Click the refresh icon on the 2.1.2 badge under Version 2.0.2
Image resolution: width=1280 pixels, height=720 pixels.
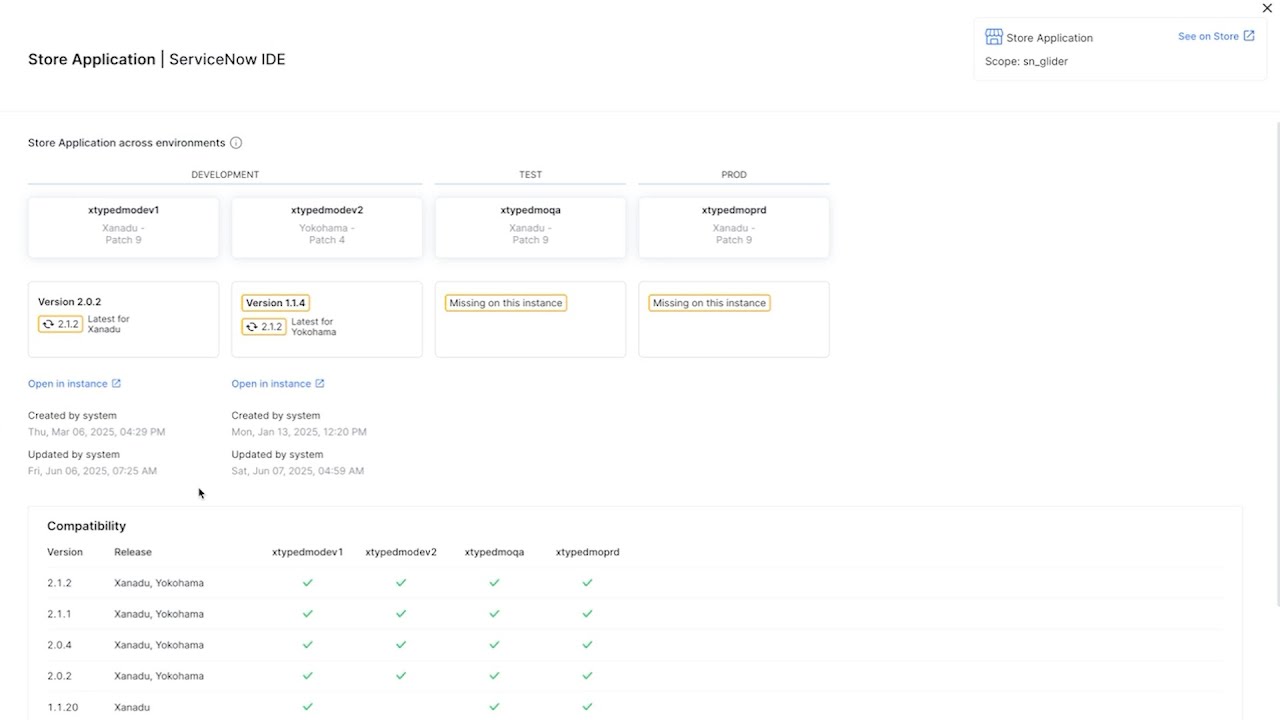coord(47,324)
